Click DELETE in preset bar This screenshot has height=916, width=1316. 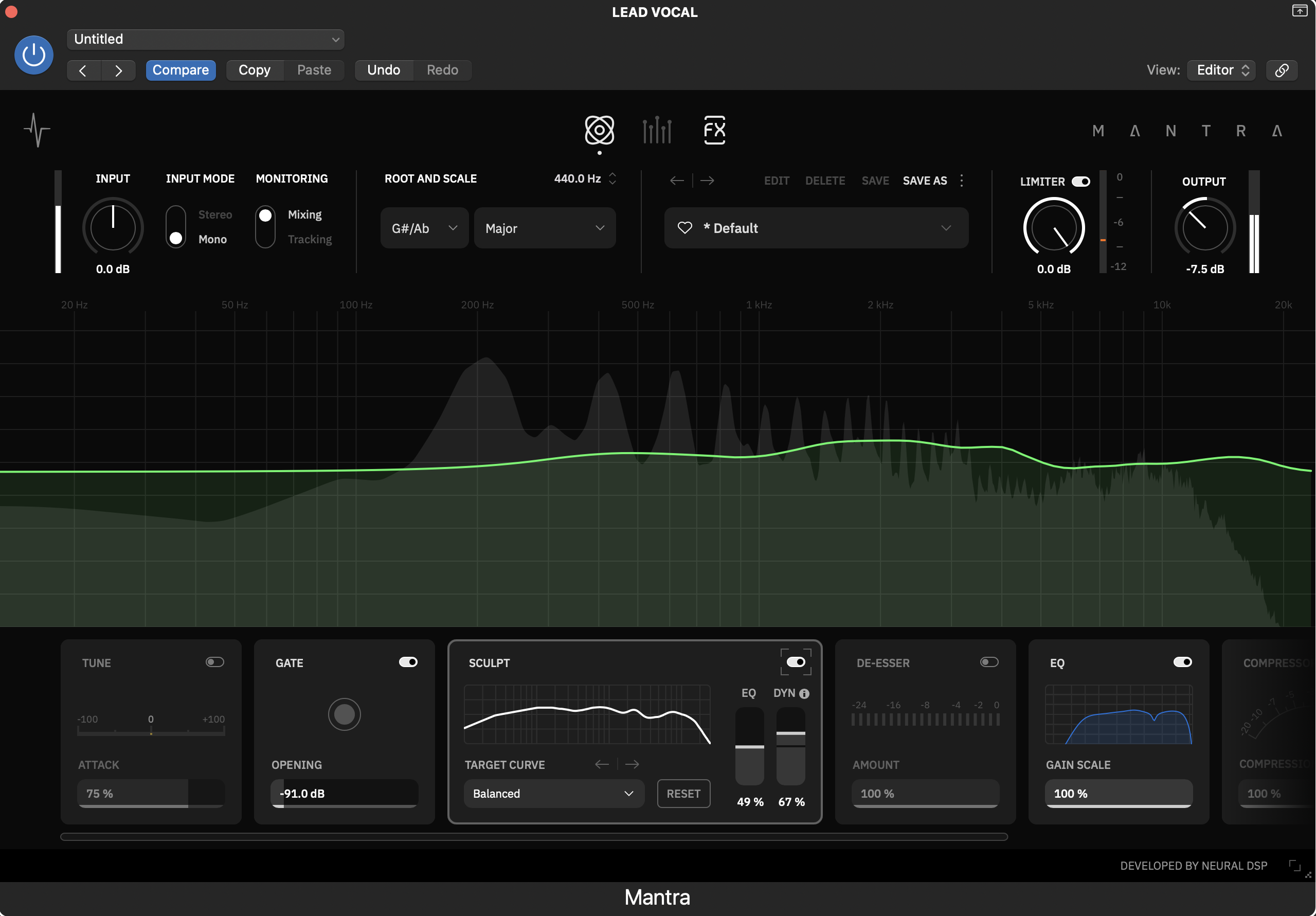click(825, 181)
